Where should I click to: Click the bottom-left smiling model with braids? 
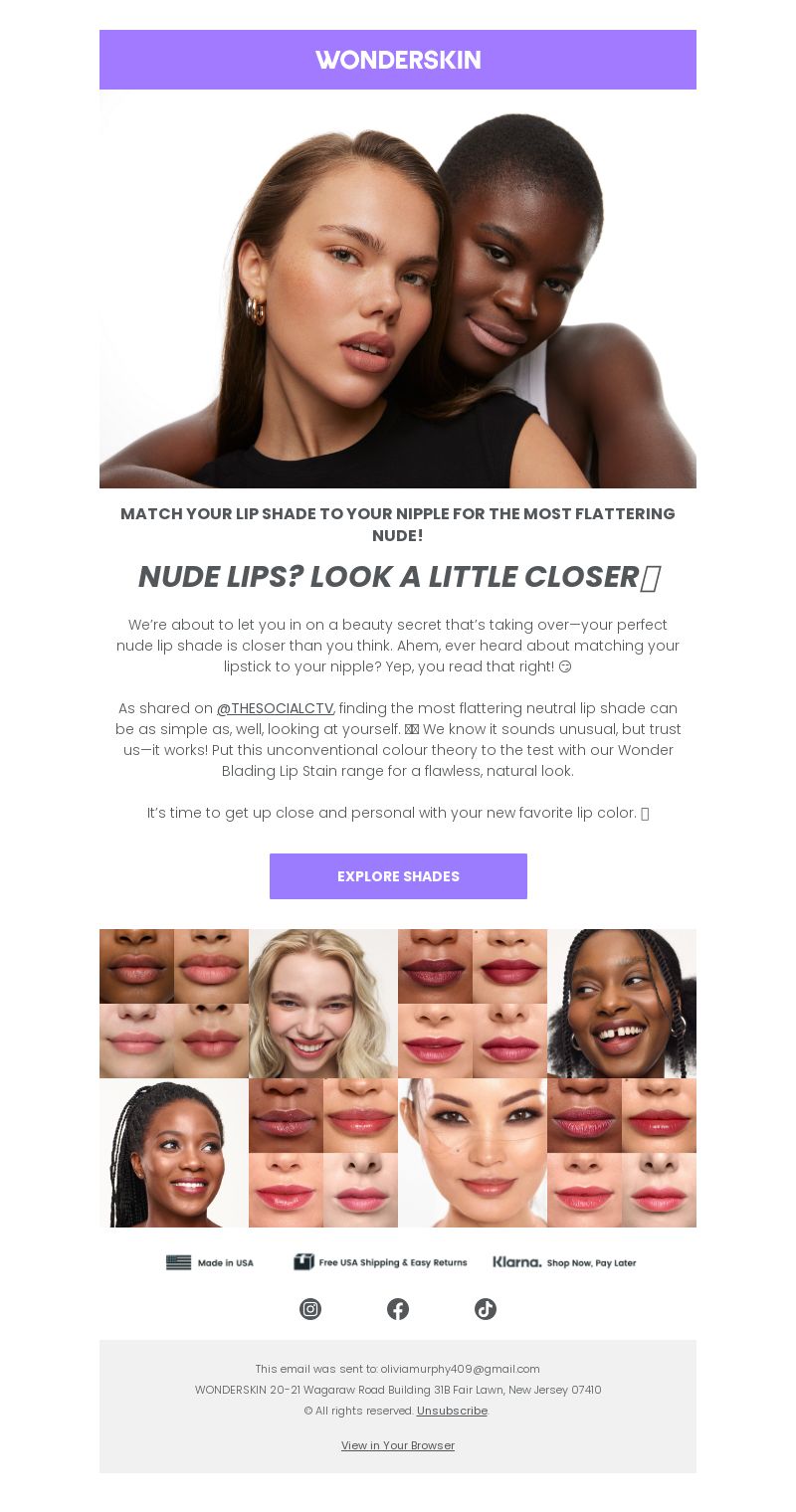point(174,1153)
